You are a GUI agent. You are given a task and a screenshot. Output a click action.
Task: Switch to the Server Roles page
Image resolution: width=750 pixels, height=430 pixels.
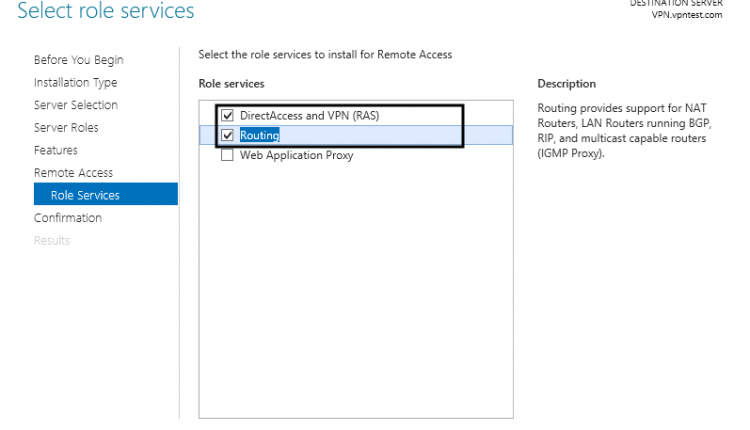click(66, 127)
